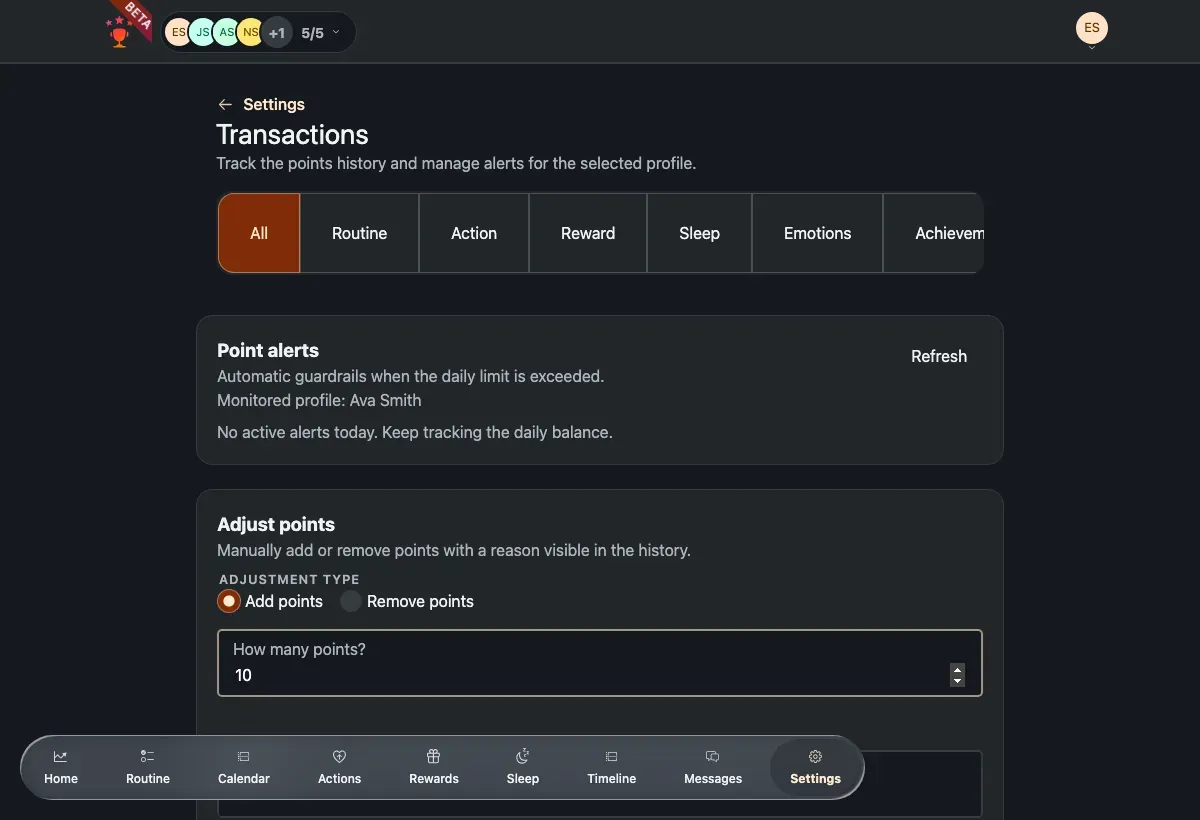1200x820 pixels.
Task: Show the +1 extra profile
Action: click(x=277, y=33)
